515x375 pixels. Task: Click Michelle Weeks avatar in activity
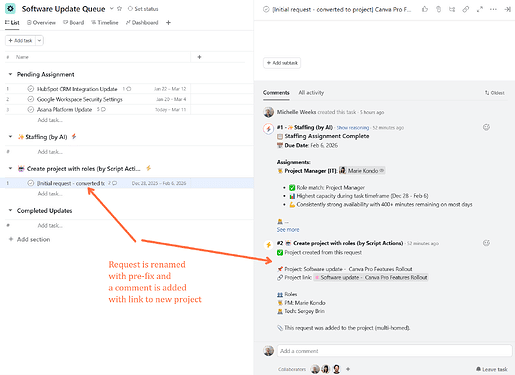pyautogui.click(x=269, y=112)
